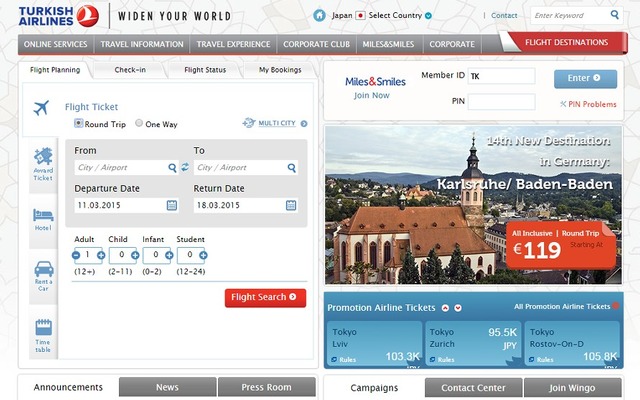Show previous promotion tickets with up arrow
The height and width of the screenshot is (400, 640).
(445, 308)
